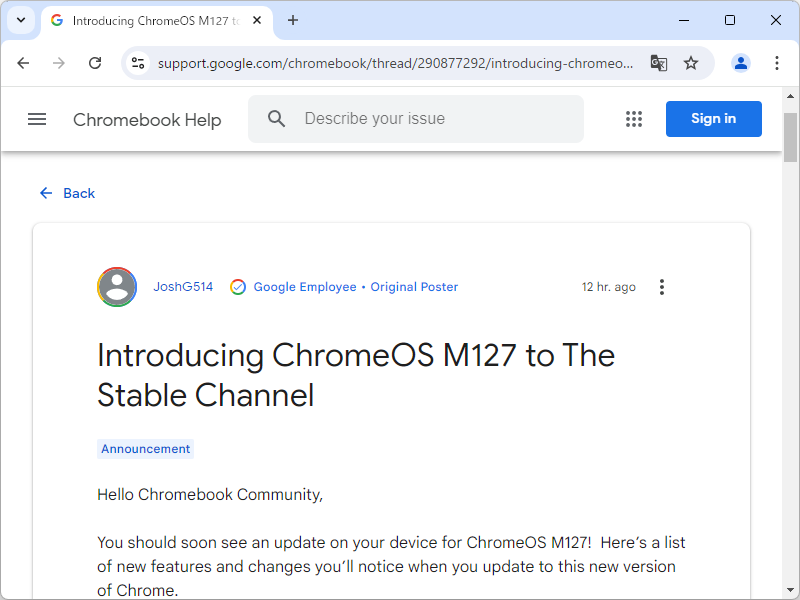Open the Google apps grid

[x=634, y=118]
